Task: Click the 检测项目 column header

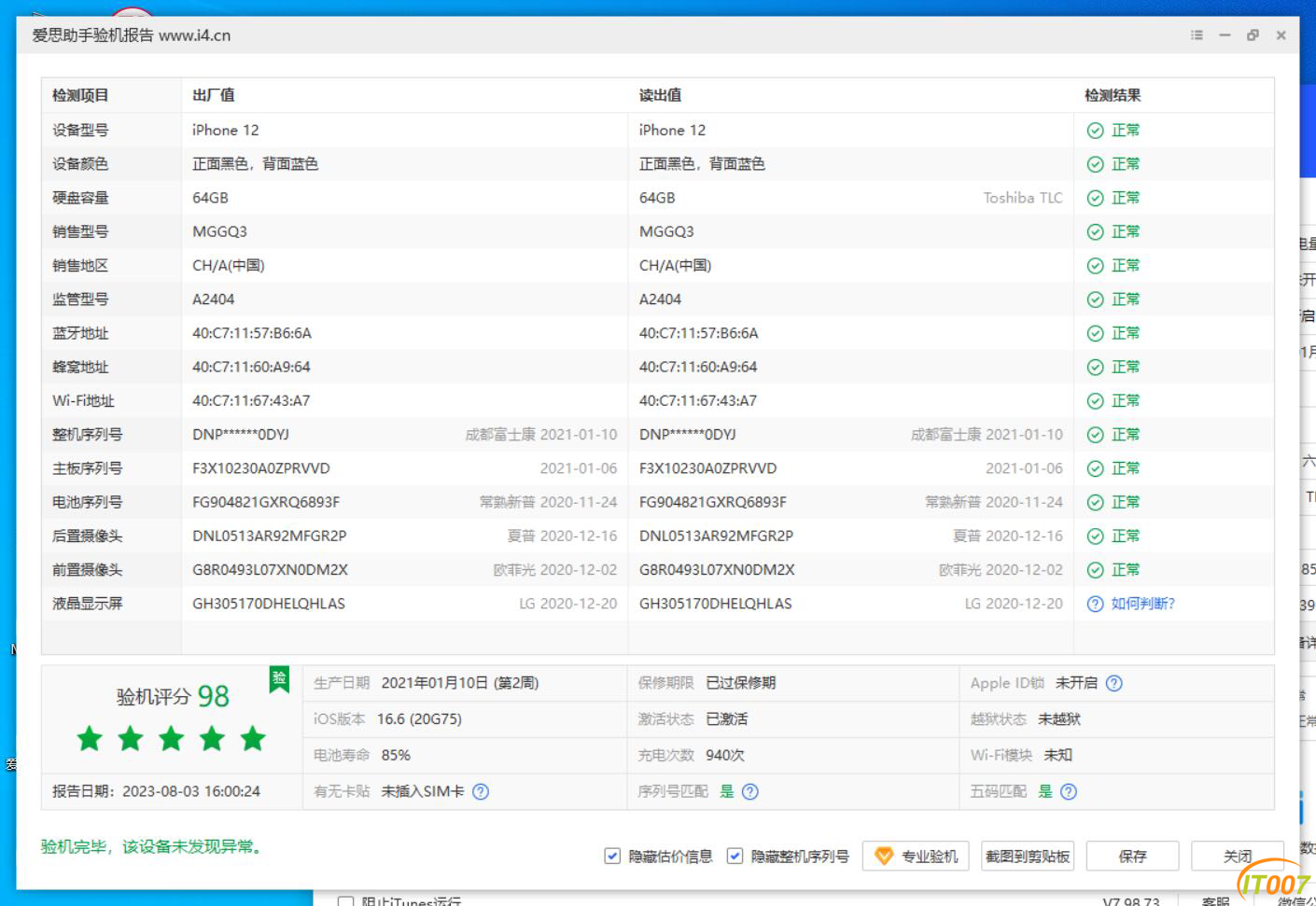Action: tap(80, 95)
